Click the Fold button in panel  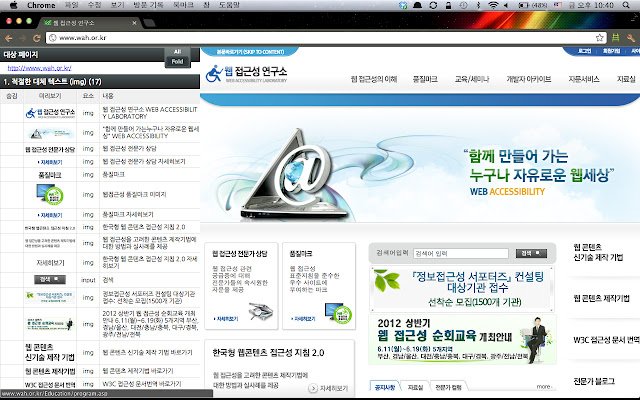click(177, 62)
